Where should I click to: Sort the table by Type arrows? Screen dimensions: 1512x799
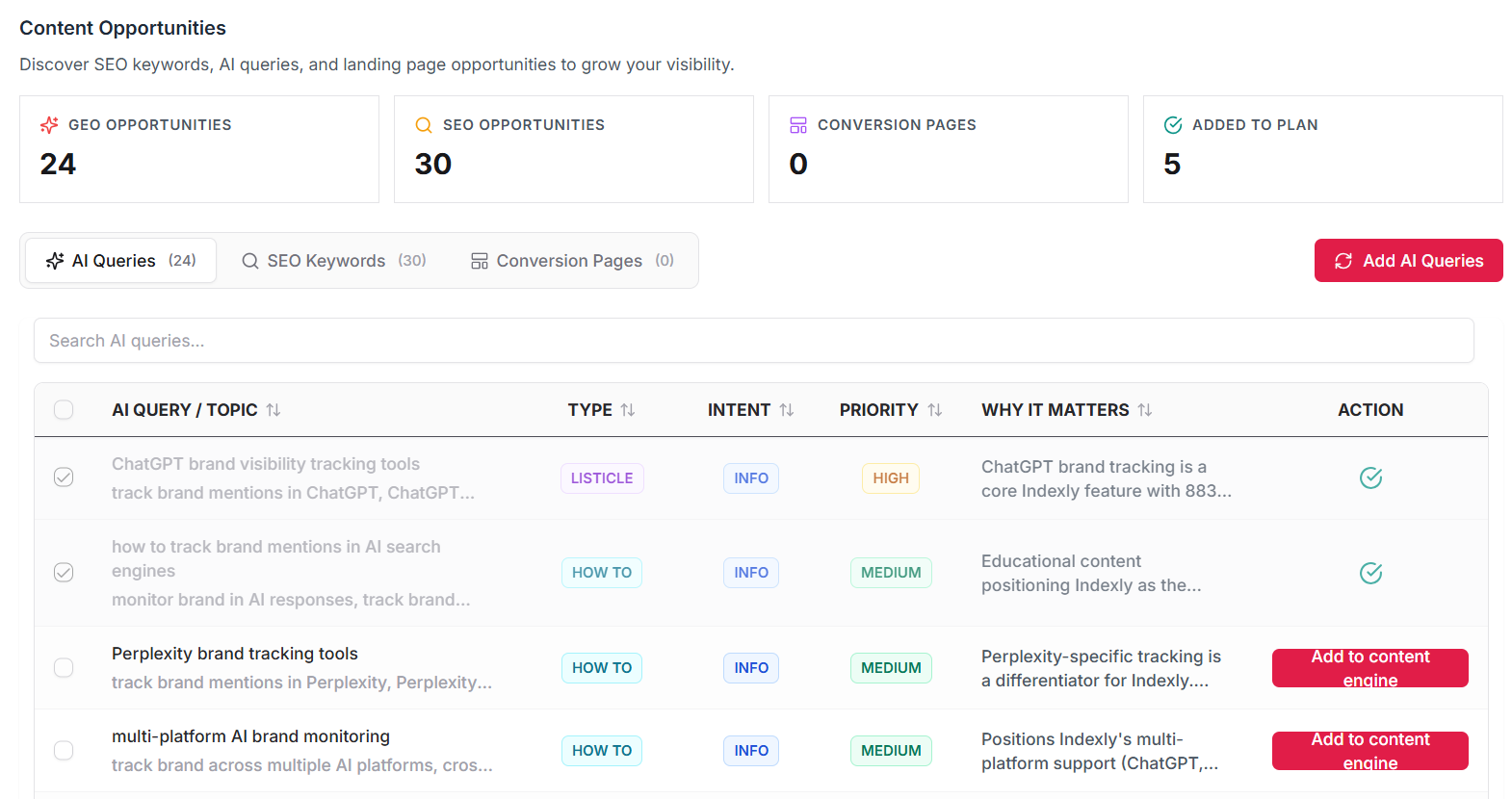click(x=628, y=410)
